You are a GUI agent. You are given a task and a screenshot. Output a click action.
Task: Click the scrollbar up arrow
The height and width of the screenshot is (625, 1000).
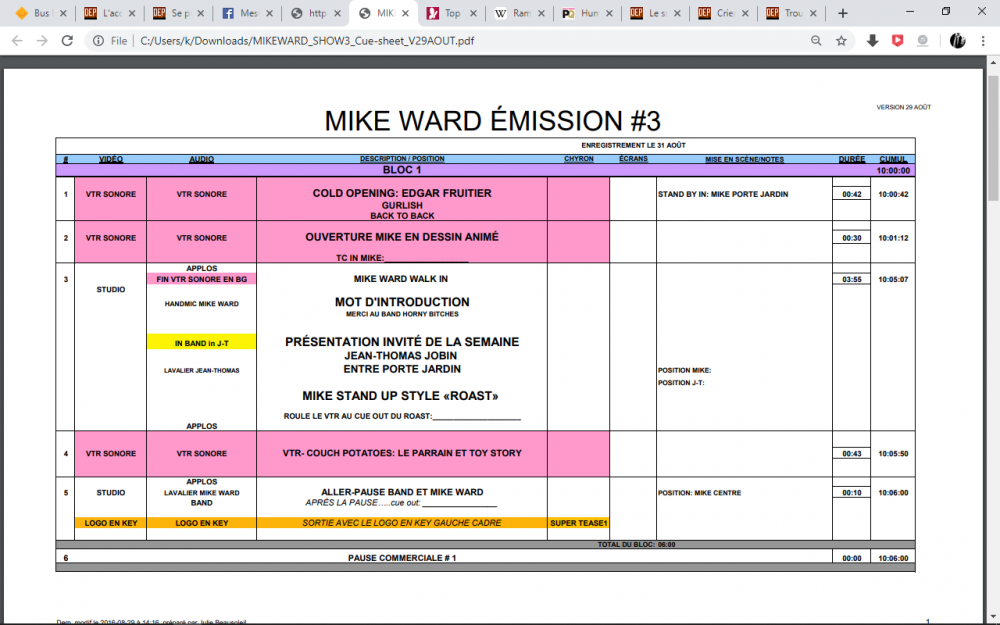coord(992,64)
